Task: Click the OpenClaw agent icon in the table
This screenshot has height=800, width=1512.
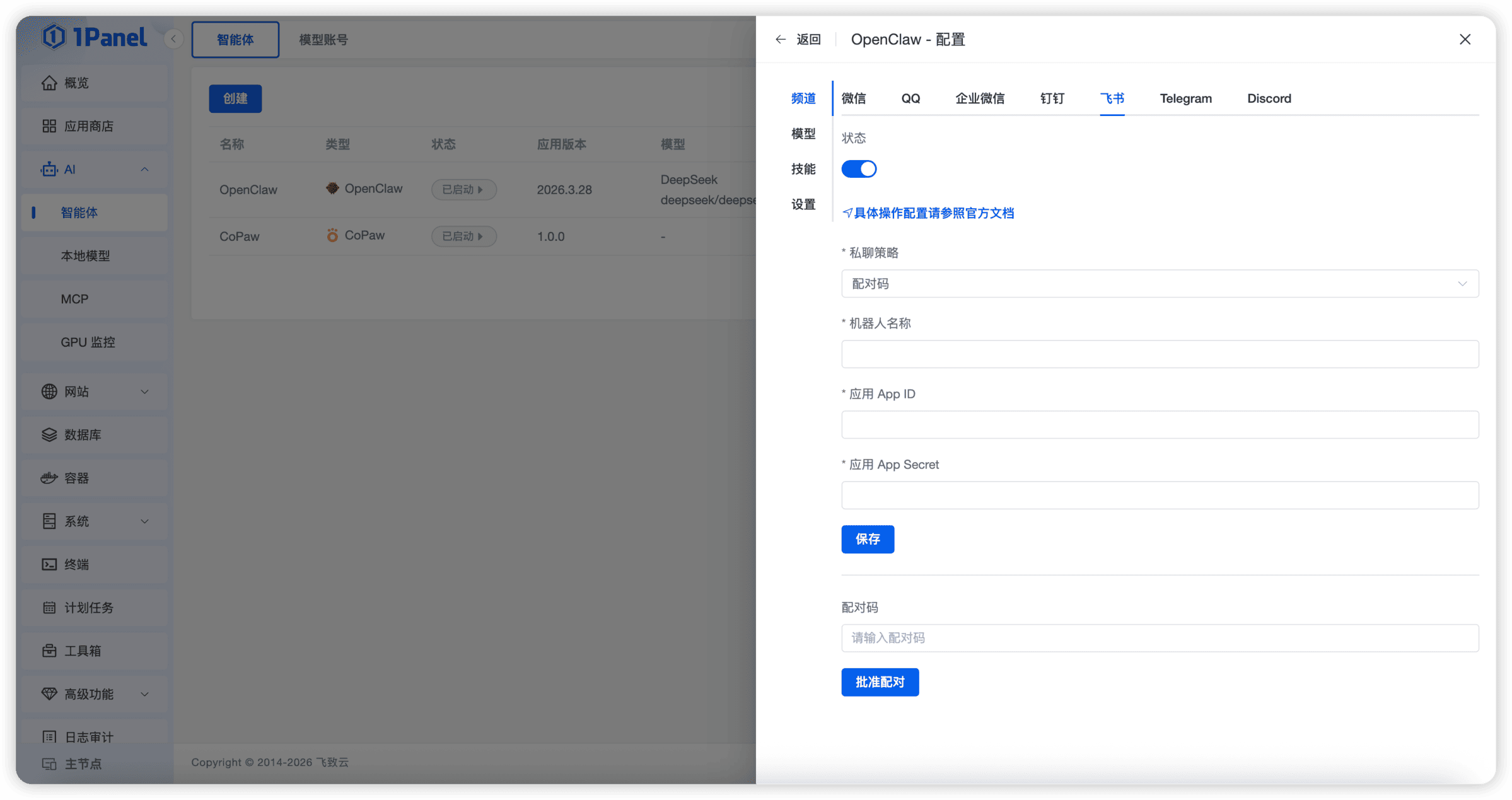Action: [332, 188]
